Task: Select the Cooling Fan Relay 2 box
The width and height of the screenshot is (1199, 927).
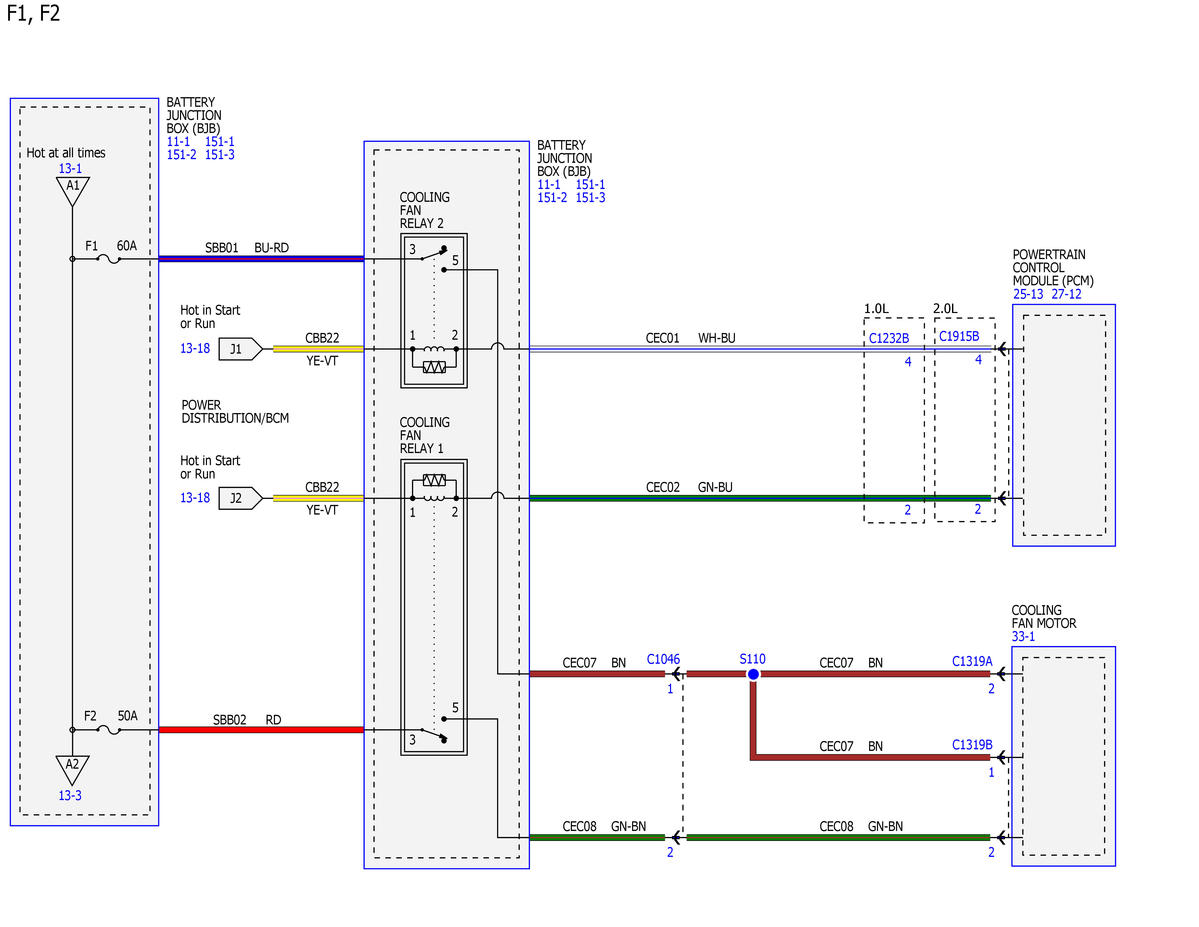Action: pyautogui.click(x=434, y=311)
